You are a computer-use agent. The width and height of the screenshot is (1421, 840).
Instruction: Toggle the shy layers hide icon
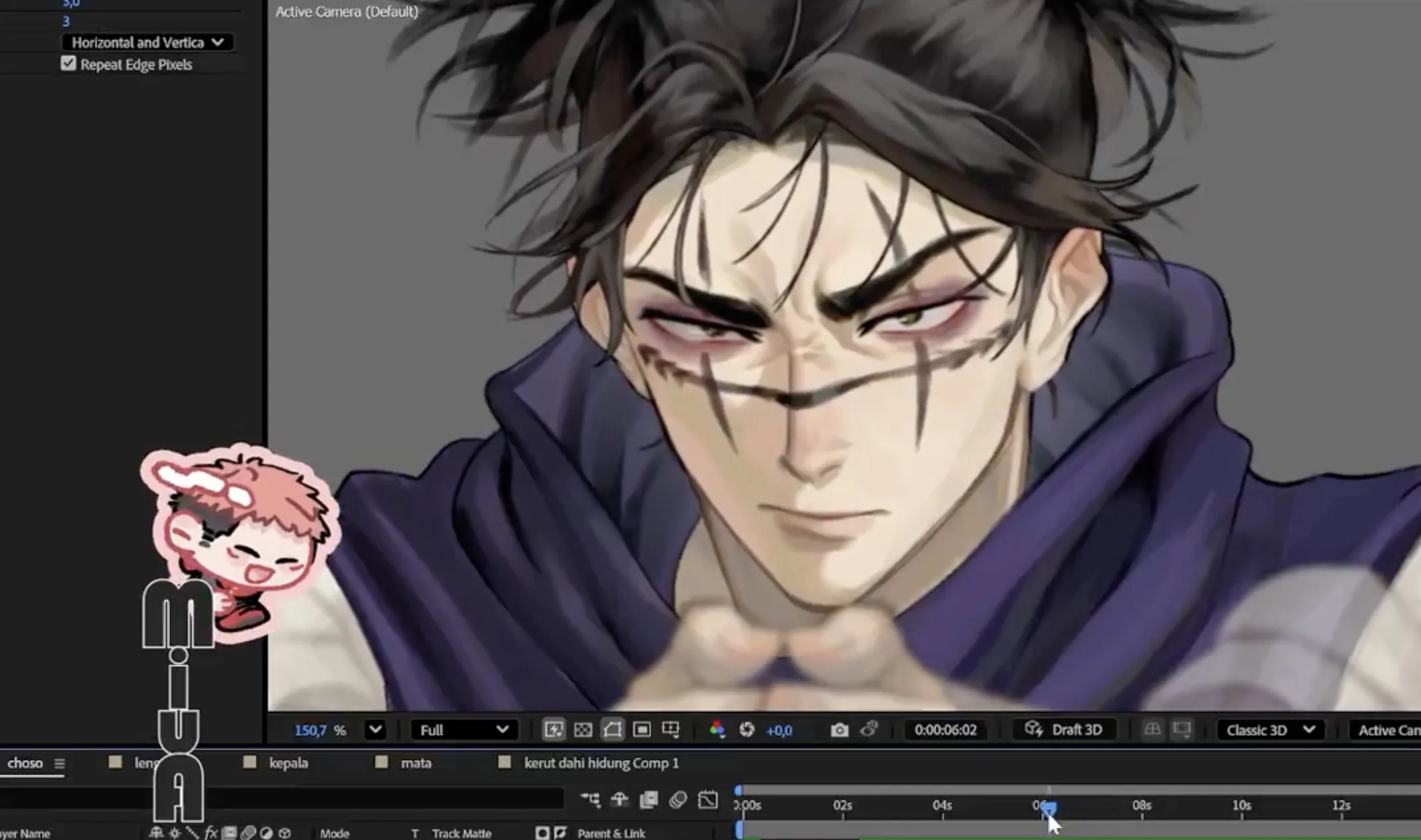619,800
